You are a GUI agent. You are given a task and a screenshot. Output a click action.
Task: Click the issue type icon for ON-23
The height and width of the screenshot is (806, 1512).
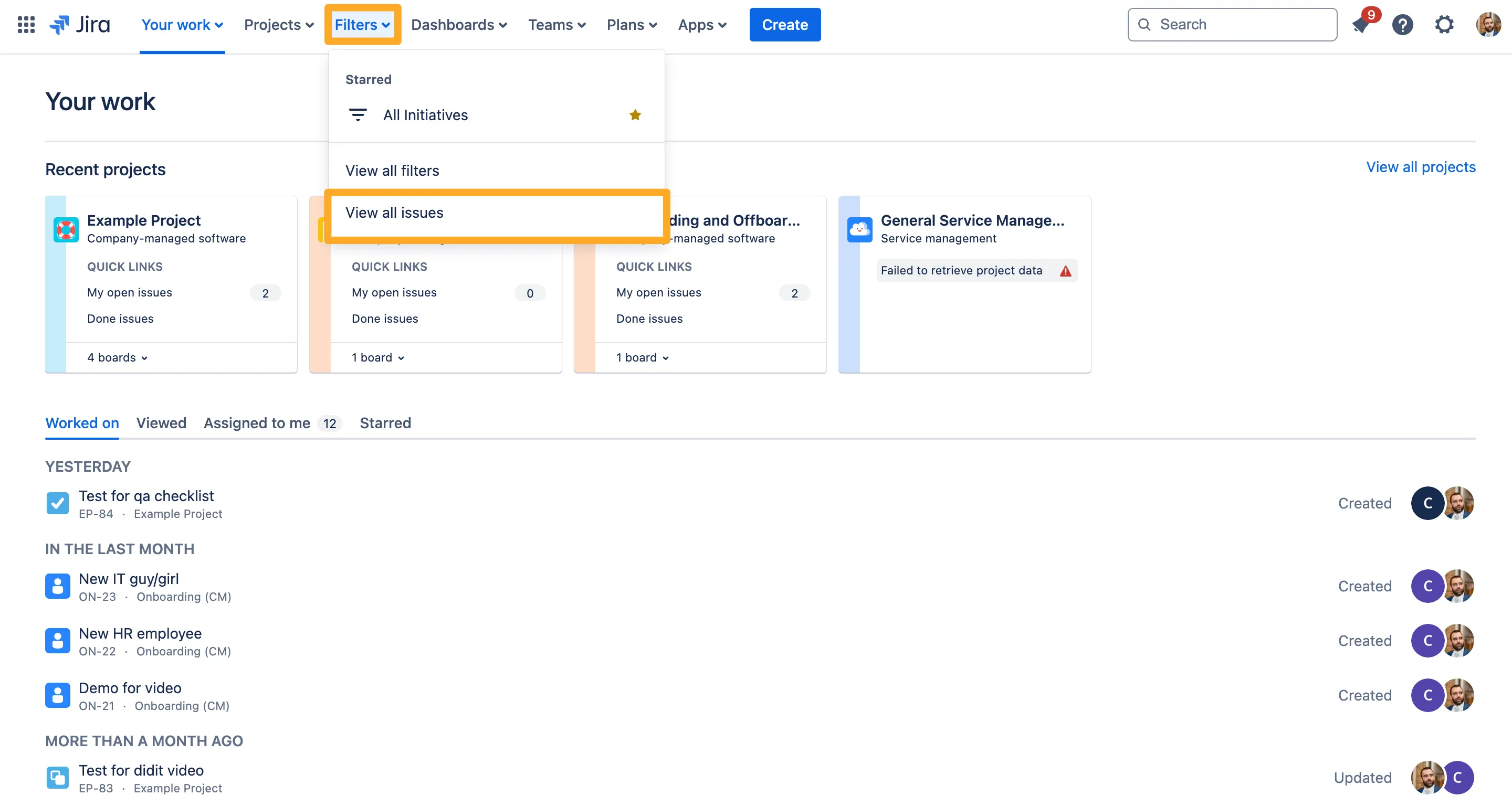pyautogui.click(x=58, y=586)
